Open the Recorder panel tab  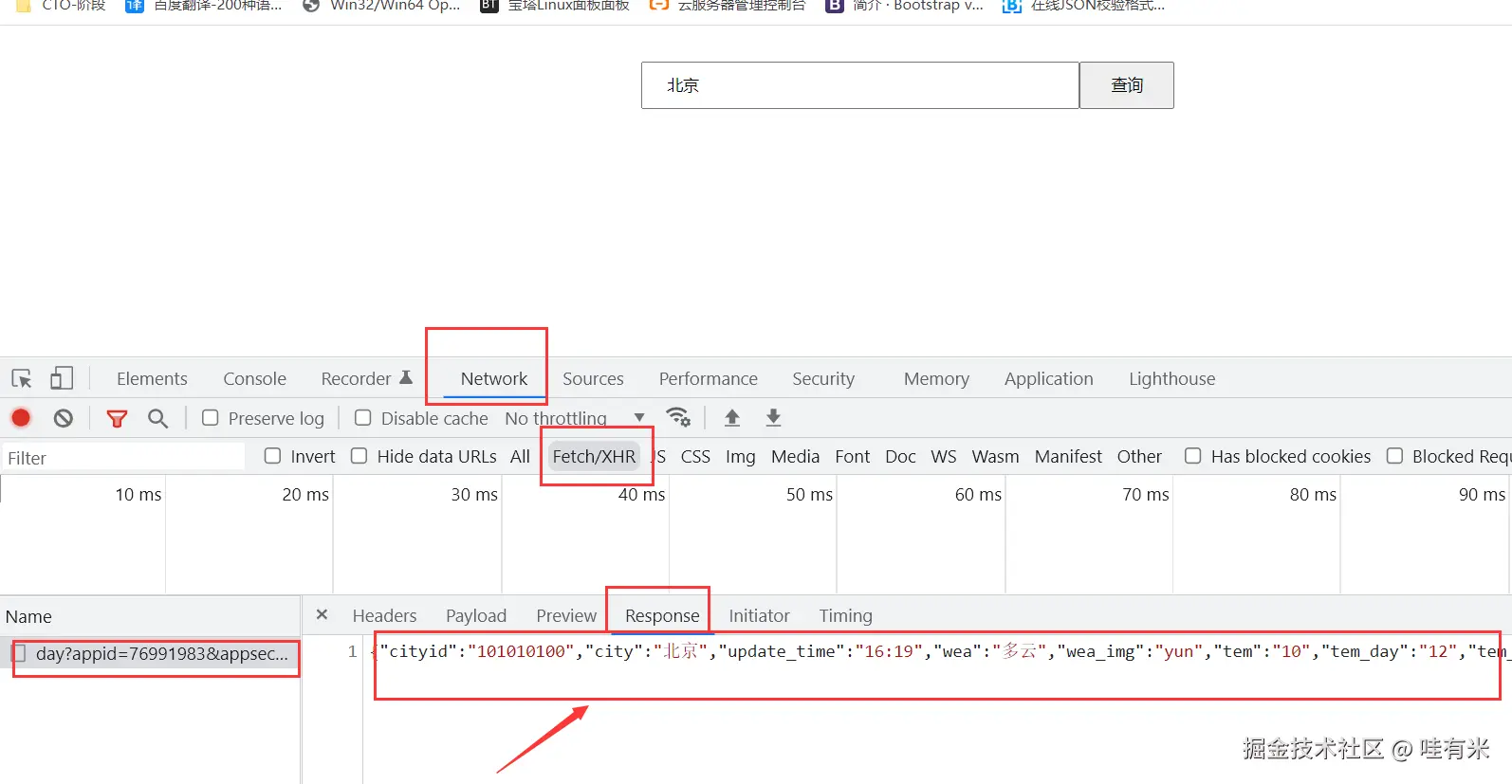point(356,378)
